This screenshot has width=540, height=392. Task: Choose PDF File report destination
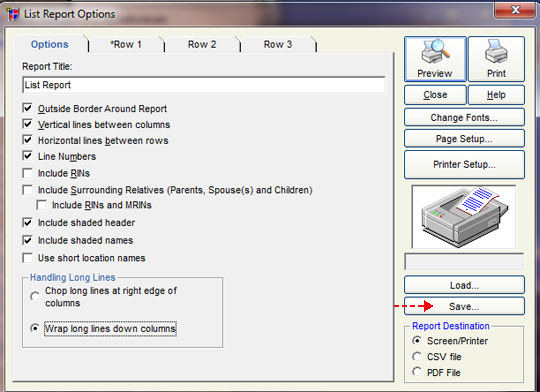click(x=417, y=372)
